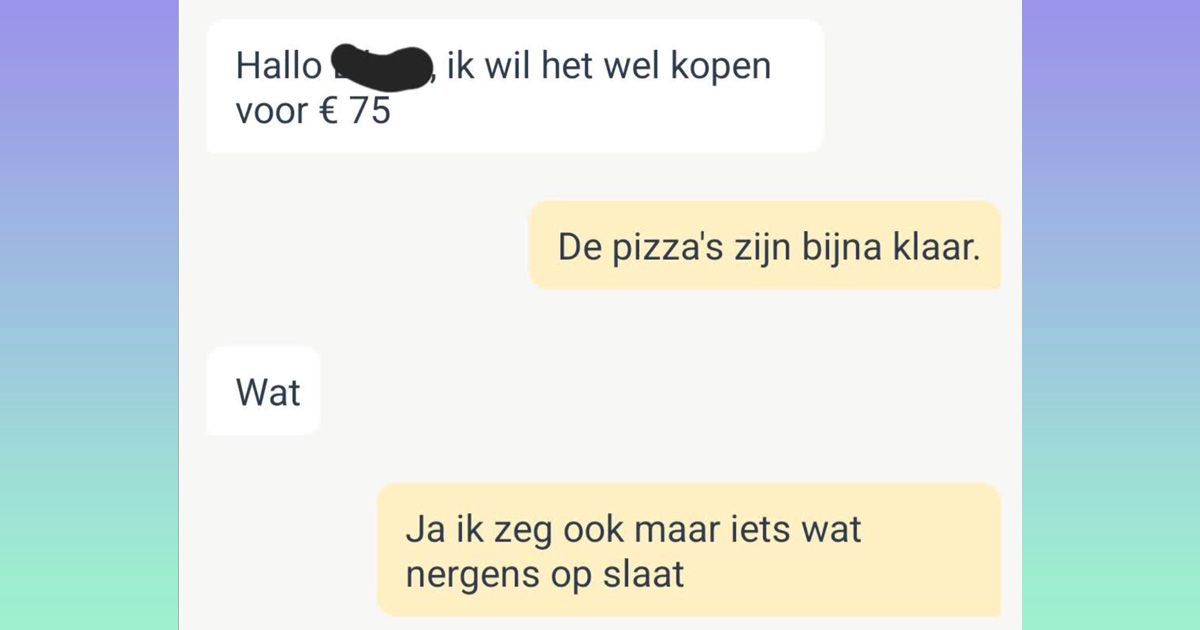Click the "€ 75" price text
1200x630 pixels.
click(x=353, y=111)
